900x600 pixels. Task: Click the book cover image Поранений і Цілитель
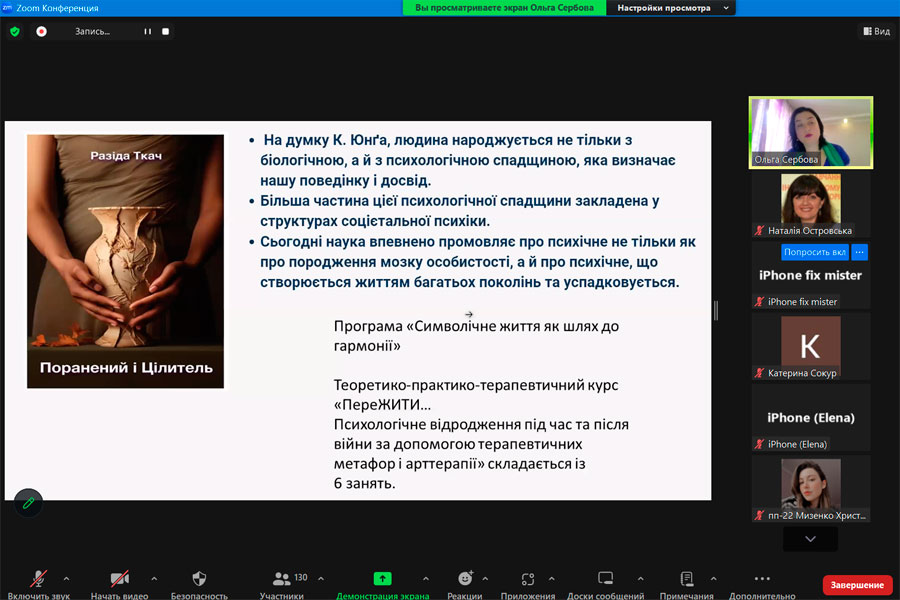click(125, 261)
